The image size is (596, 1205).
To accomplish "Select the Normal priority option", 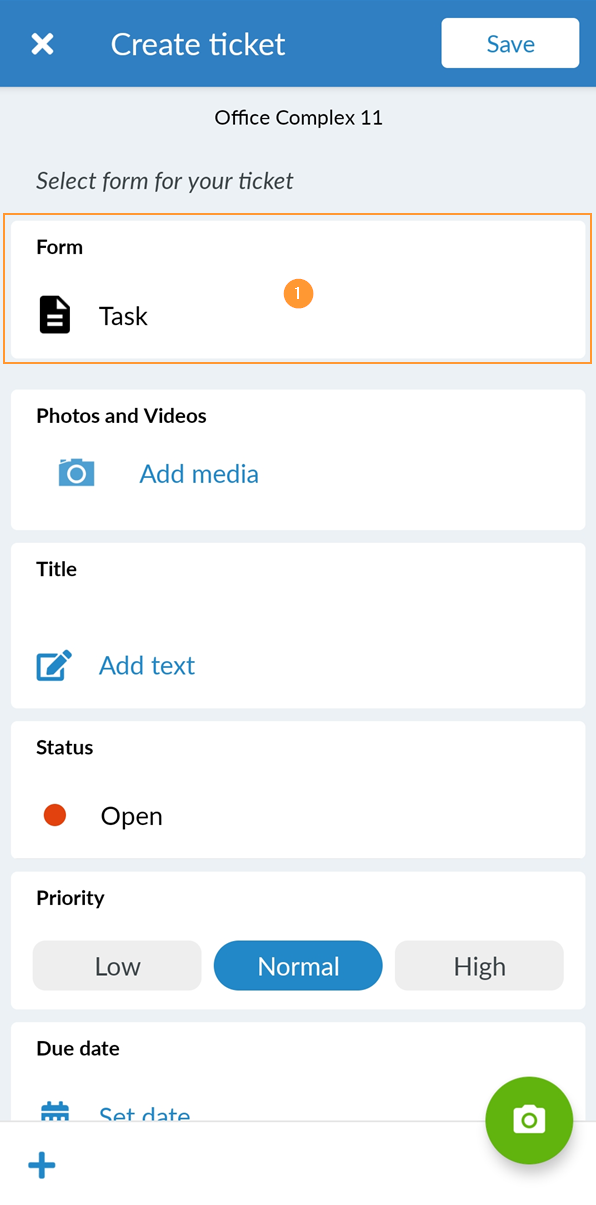I will pyautogui.click(x=298, y=966).
